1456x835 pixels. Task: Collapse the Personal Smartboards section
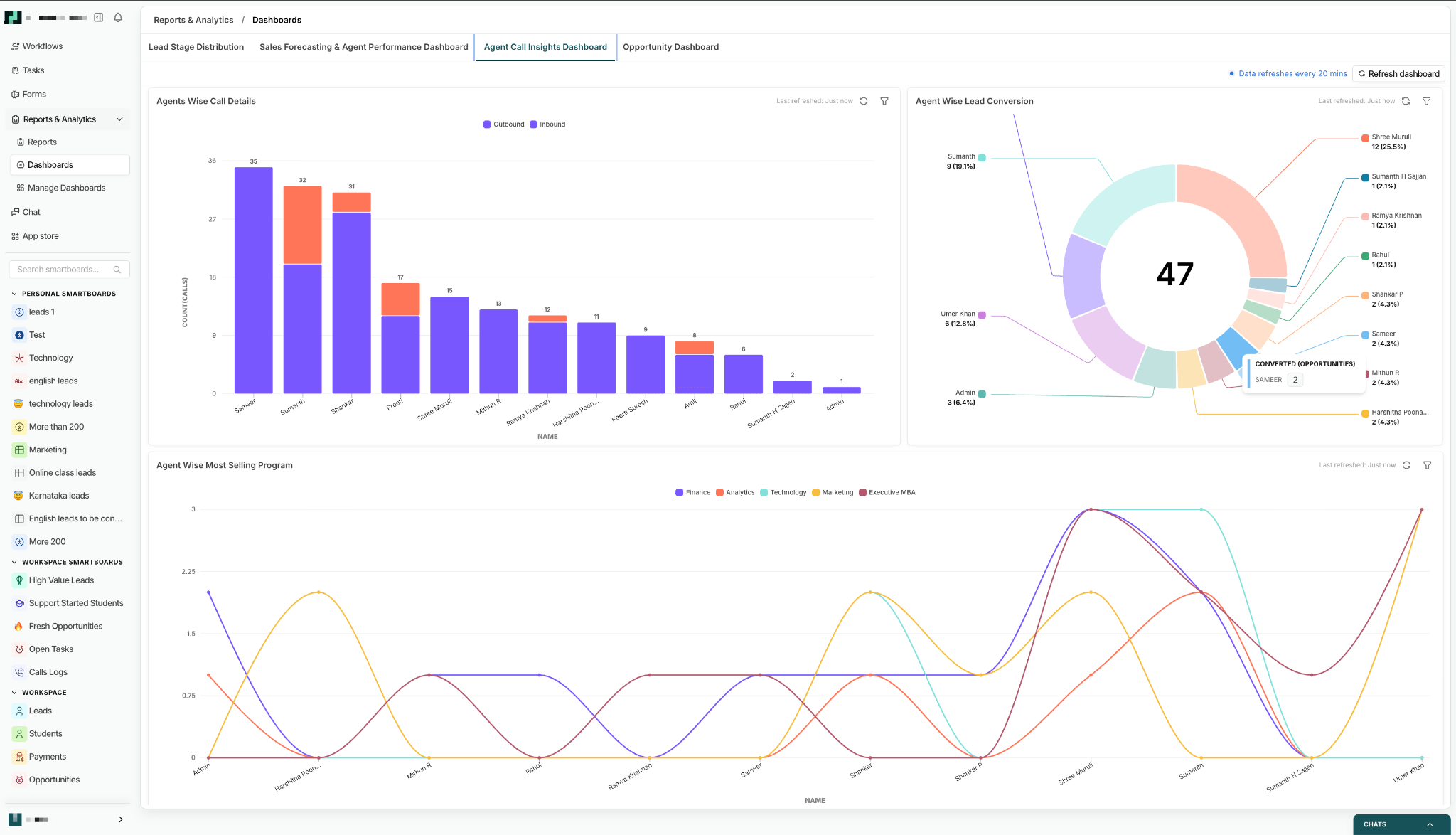point(14,294)
